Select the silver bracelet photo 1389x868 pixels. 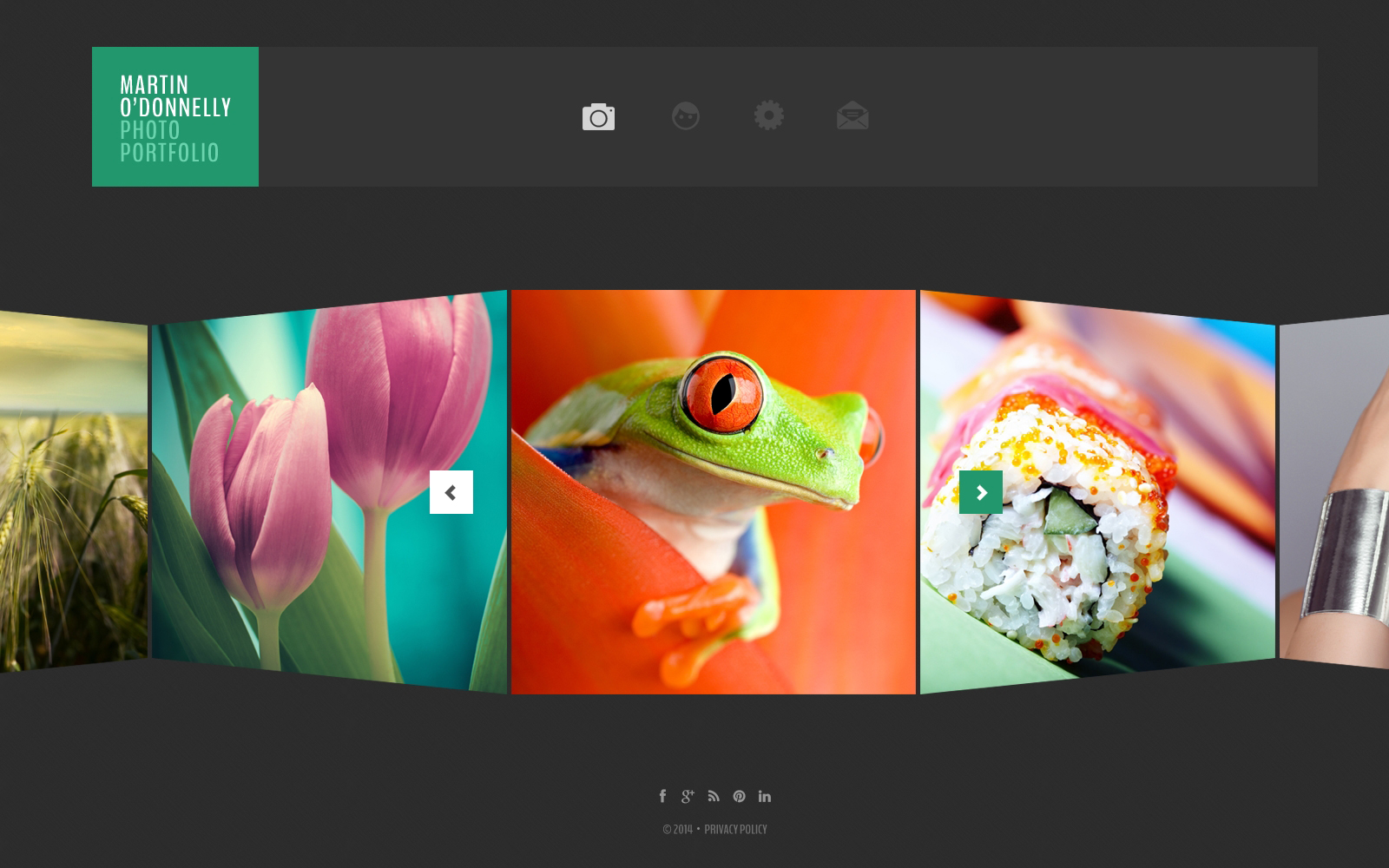(1334, 492)
